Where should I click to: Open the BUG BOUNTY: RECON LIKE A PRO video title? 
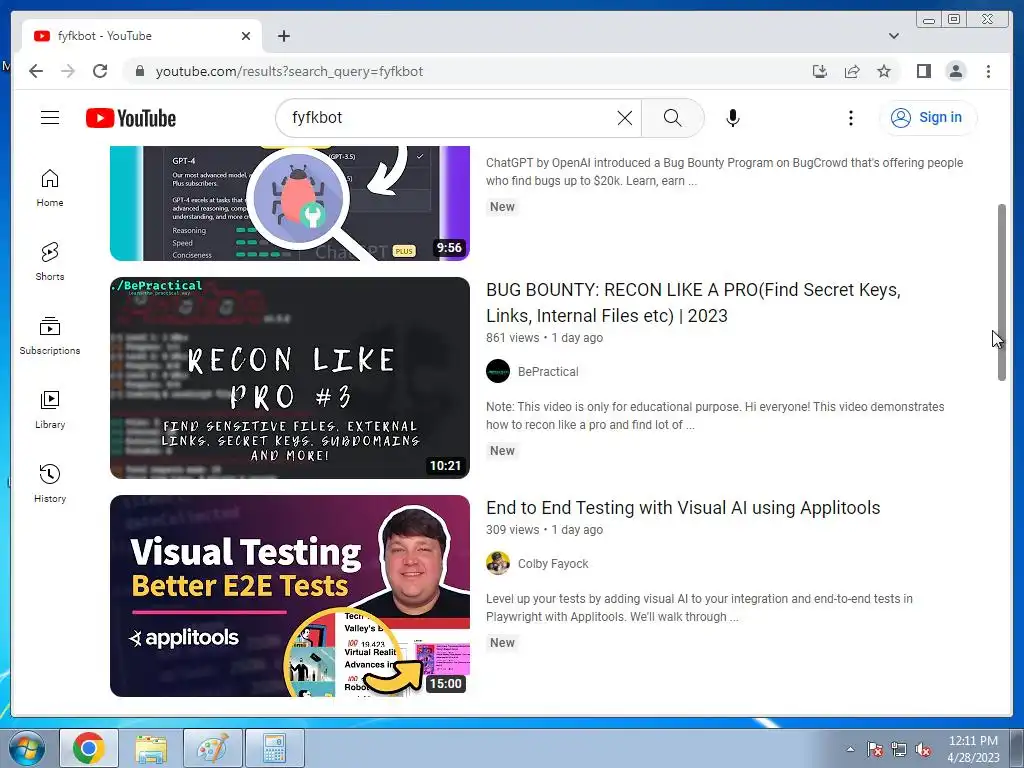pyautogui.click(x=693, y=302)
